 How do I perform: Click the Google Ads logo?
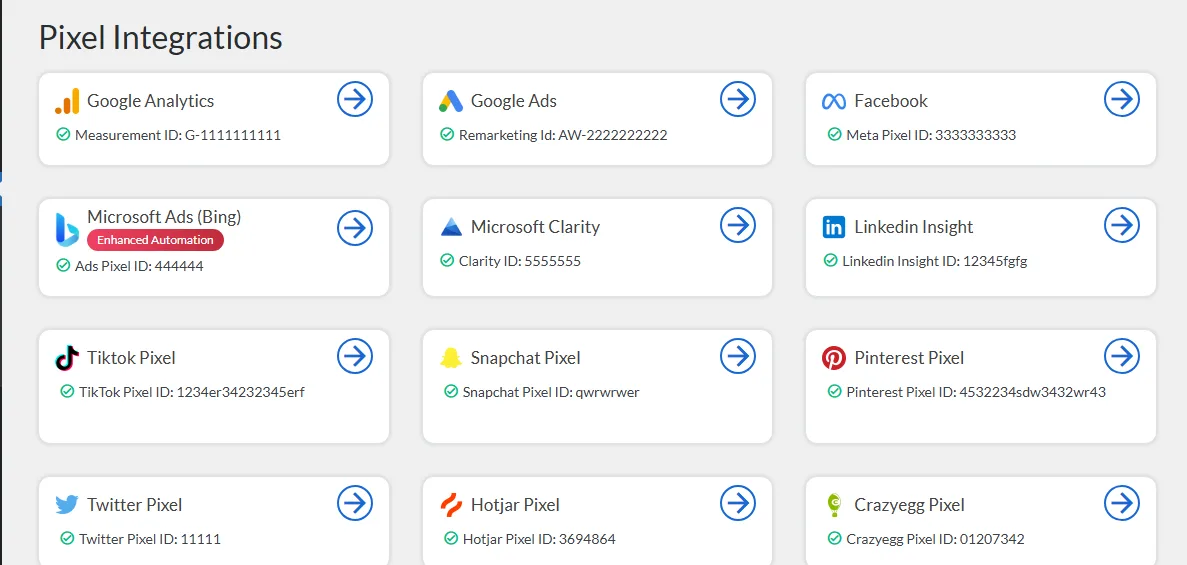(450, 101)
